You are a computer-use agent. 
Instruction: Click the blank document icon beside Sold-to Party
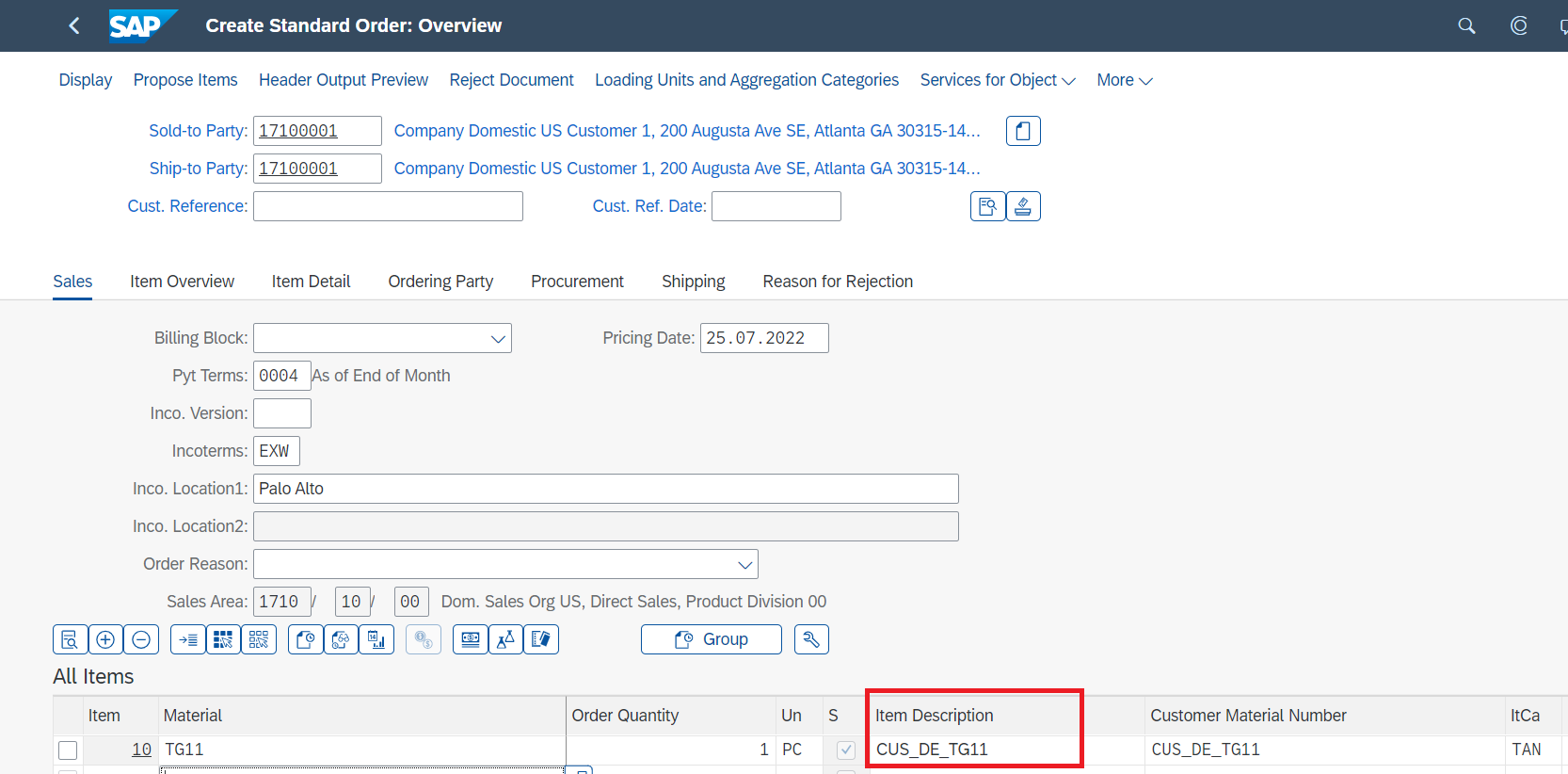click(1023, 131)
